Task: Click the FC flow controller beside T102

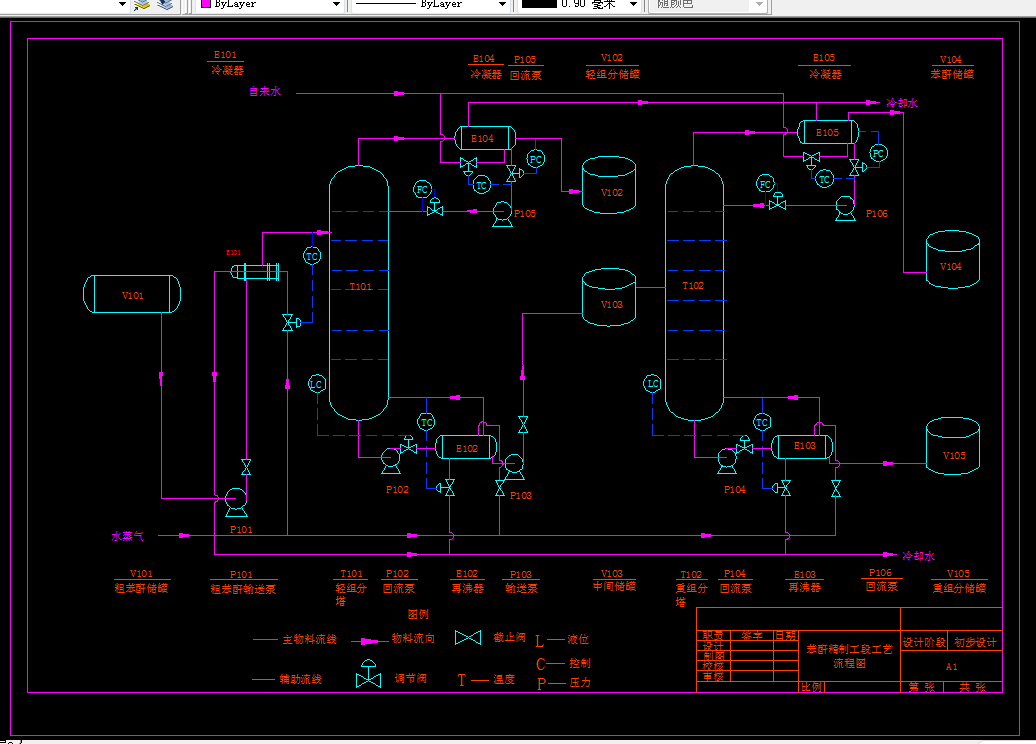Action: pyautogui.click(x=765, y=184)
